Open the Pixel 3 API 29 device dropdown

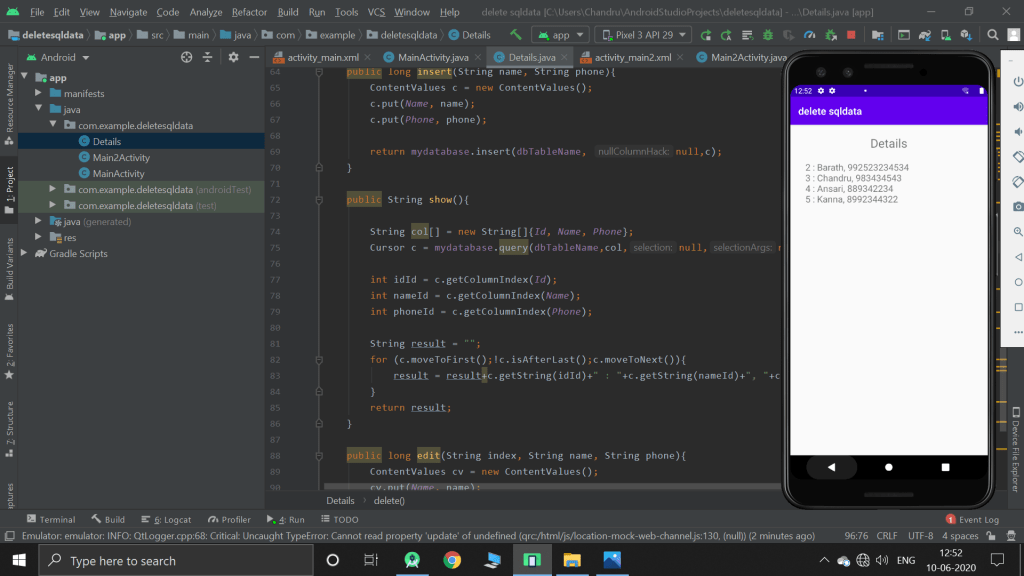(642, 35)
